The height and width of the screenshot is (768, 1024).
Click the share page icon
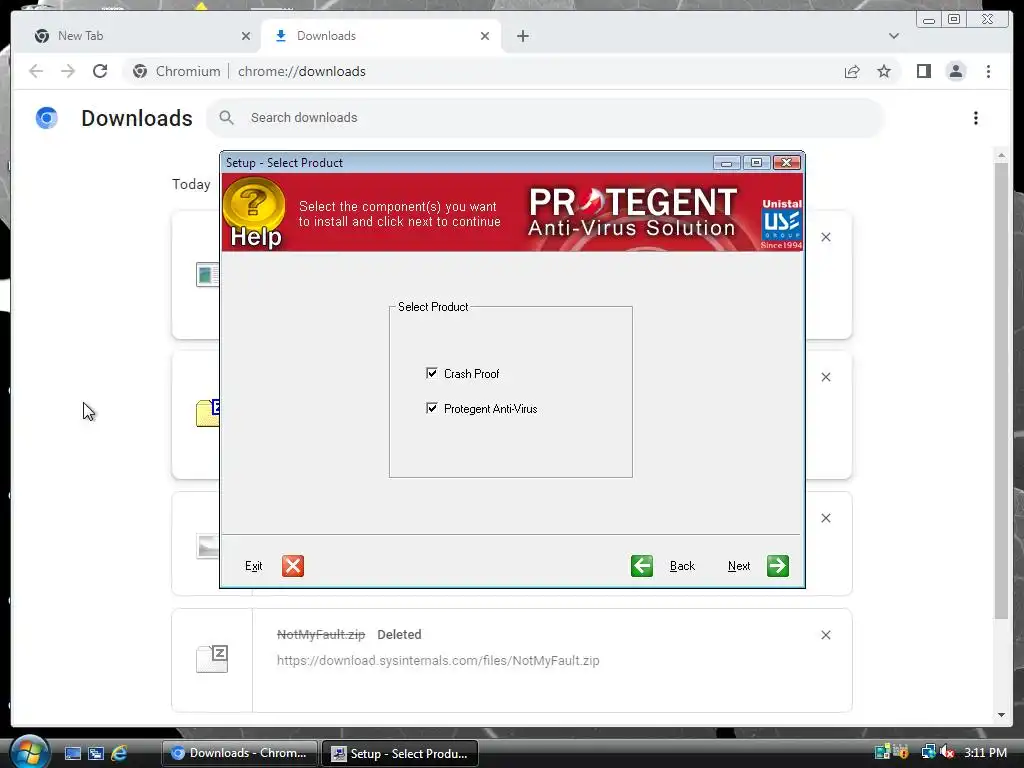pos(852,71)
